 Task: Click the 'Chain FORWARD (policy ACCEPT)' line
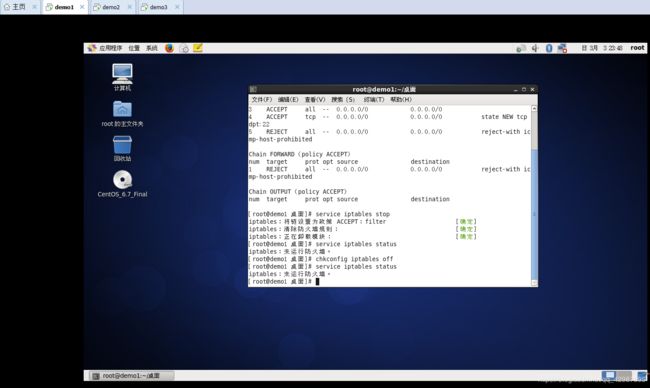click(x=300, y=154)
